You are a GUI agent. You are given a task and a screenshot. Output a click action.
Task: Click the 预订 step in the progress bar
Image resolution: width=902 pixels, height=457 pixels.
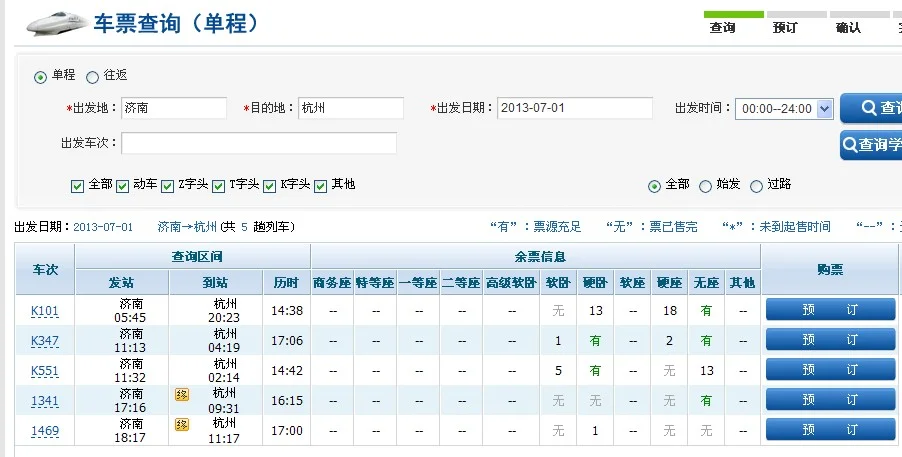click(x=785, y=28)
